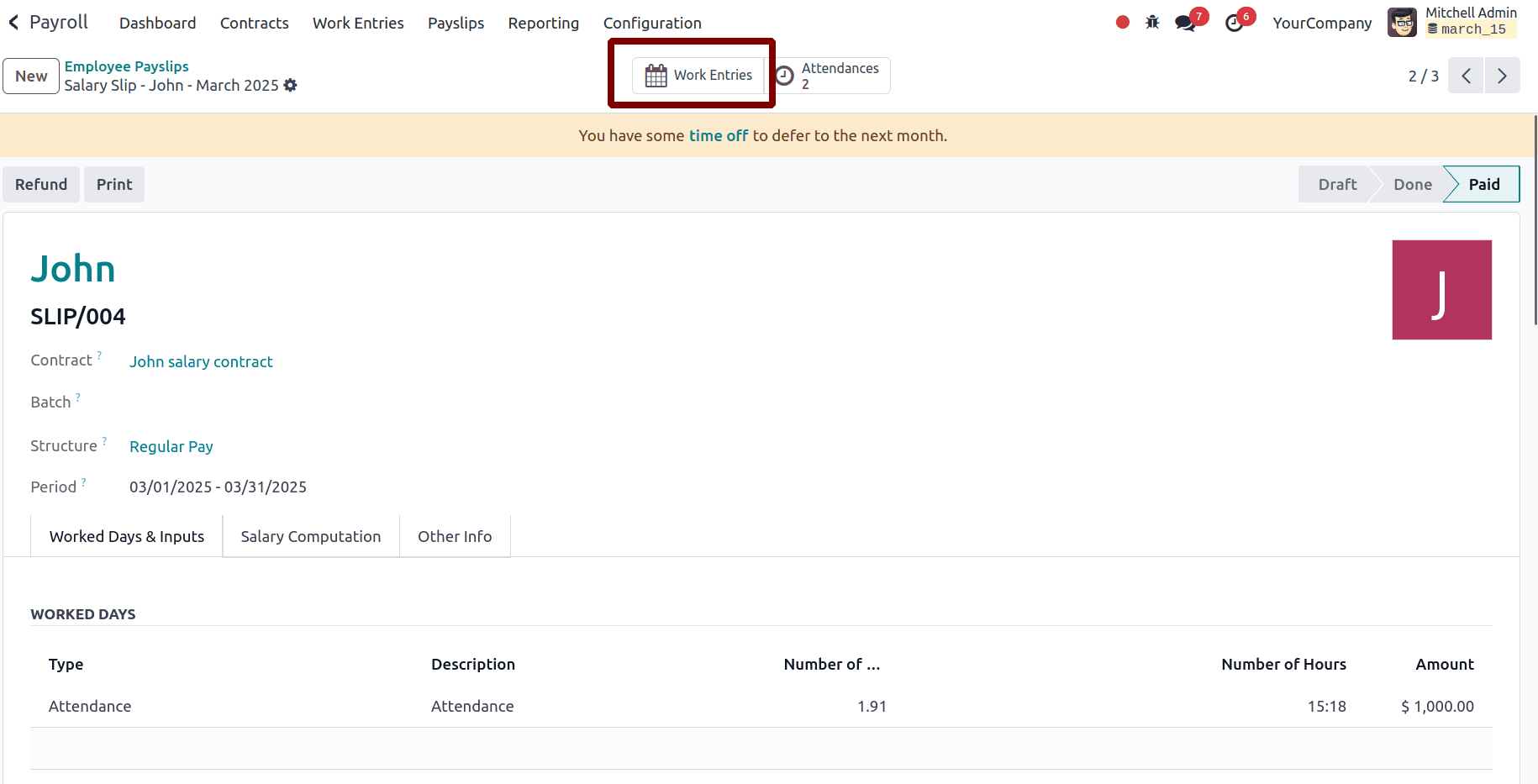
Task: Click the SLIP/004 reference
Action: tap(78, 316)
